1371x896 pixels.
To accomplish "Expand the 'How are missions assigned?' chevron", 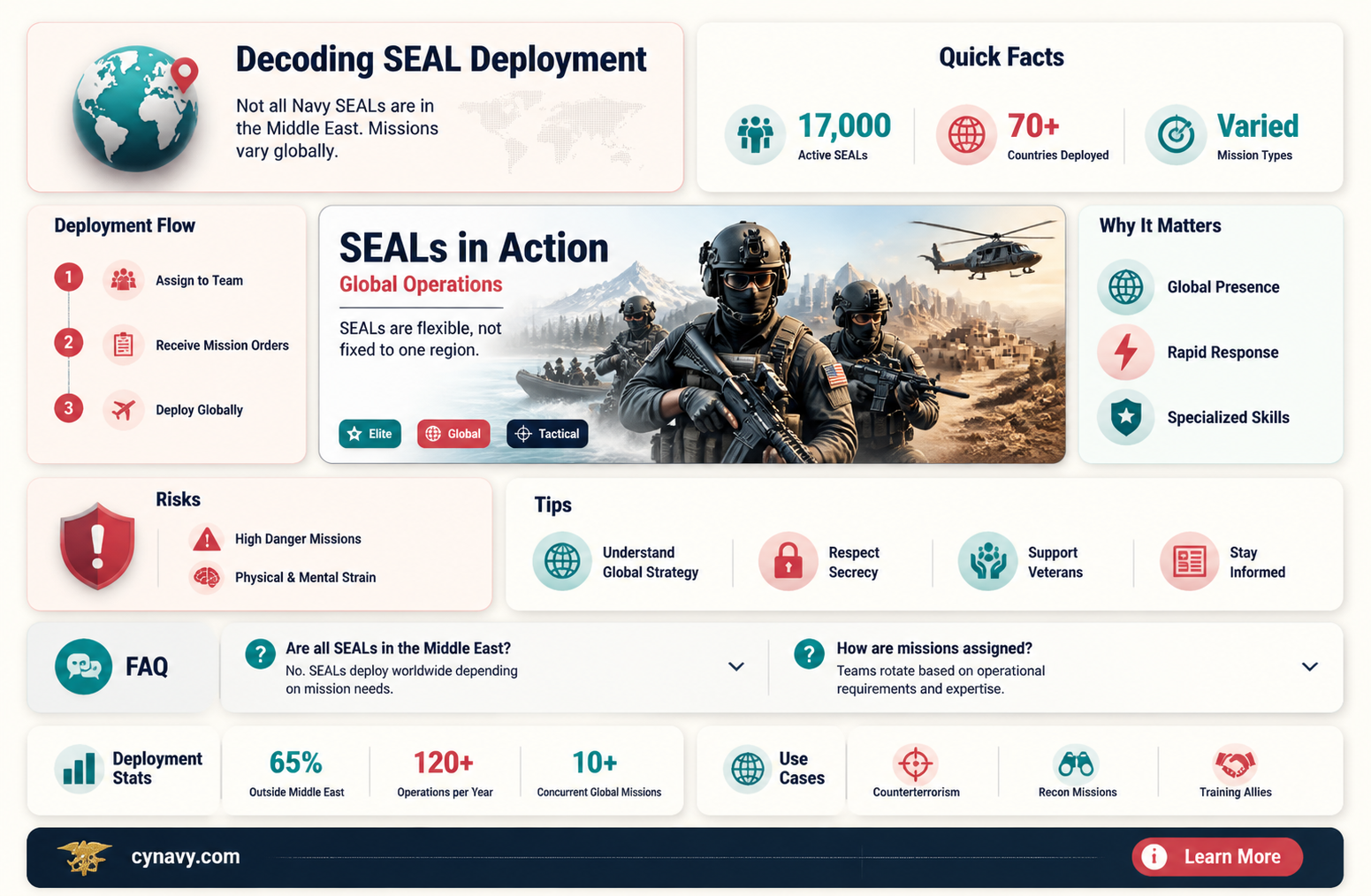I will 1310,666.
